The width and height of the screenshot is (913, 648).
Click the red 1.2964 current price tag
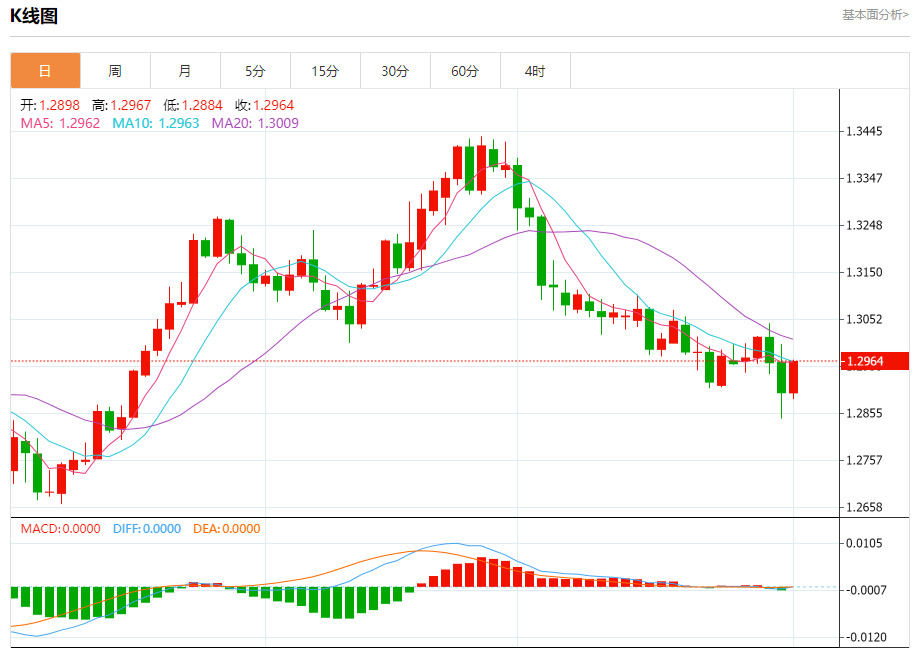875,361
